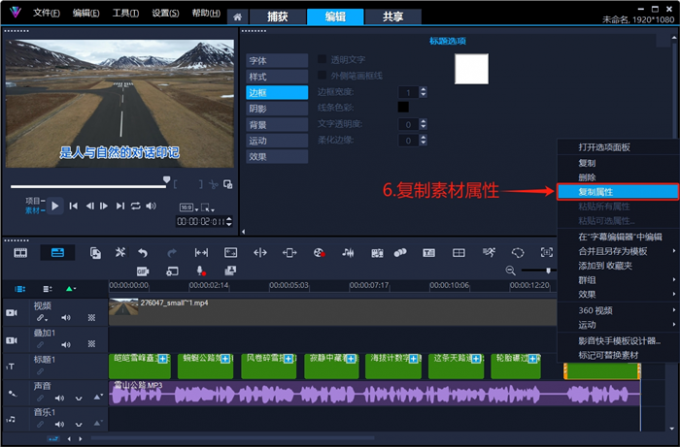Switch to timeline view
680x447 pixels.
[57, 253]
